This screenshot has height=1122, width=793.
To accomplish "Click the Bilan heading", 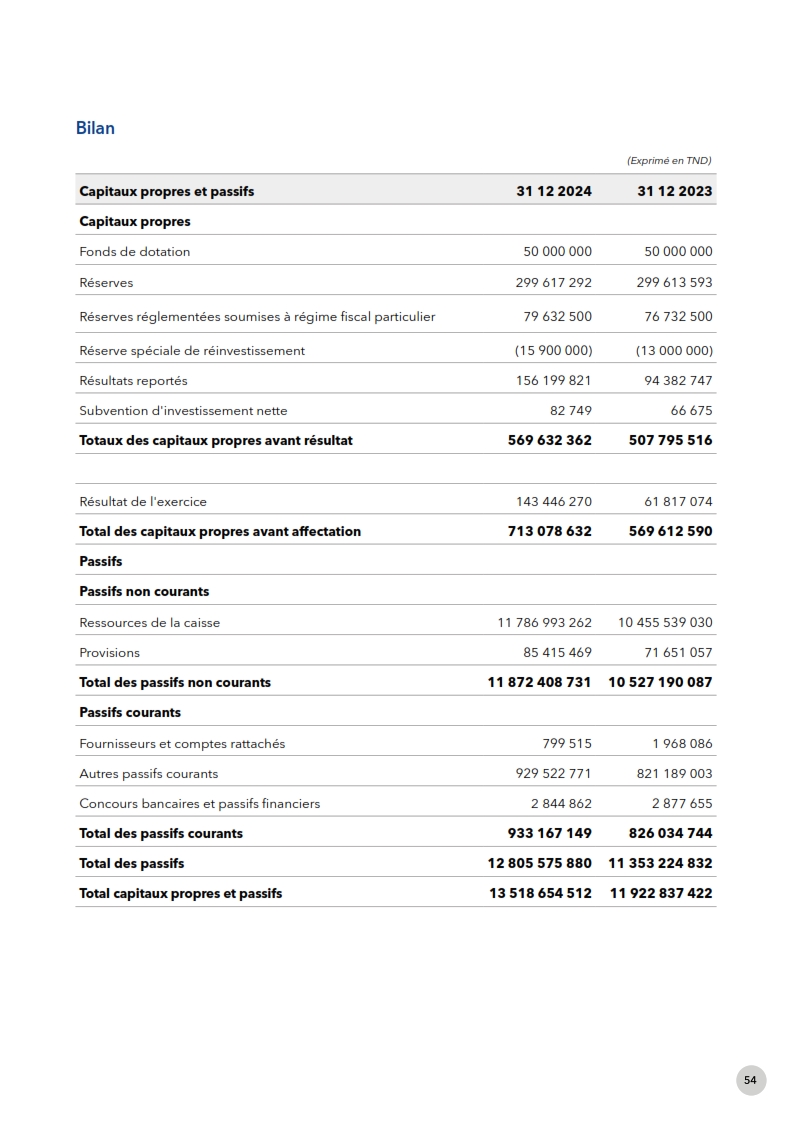I will 95,128.
